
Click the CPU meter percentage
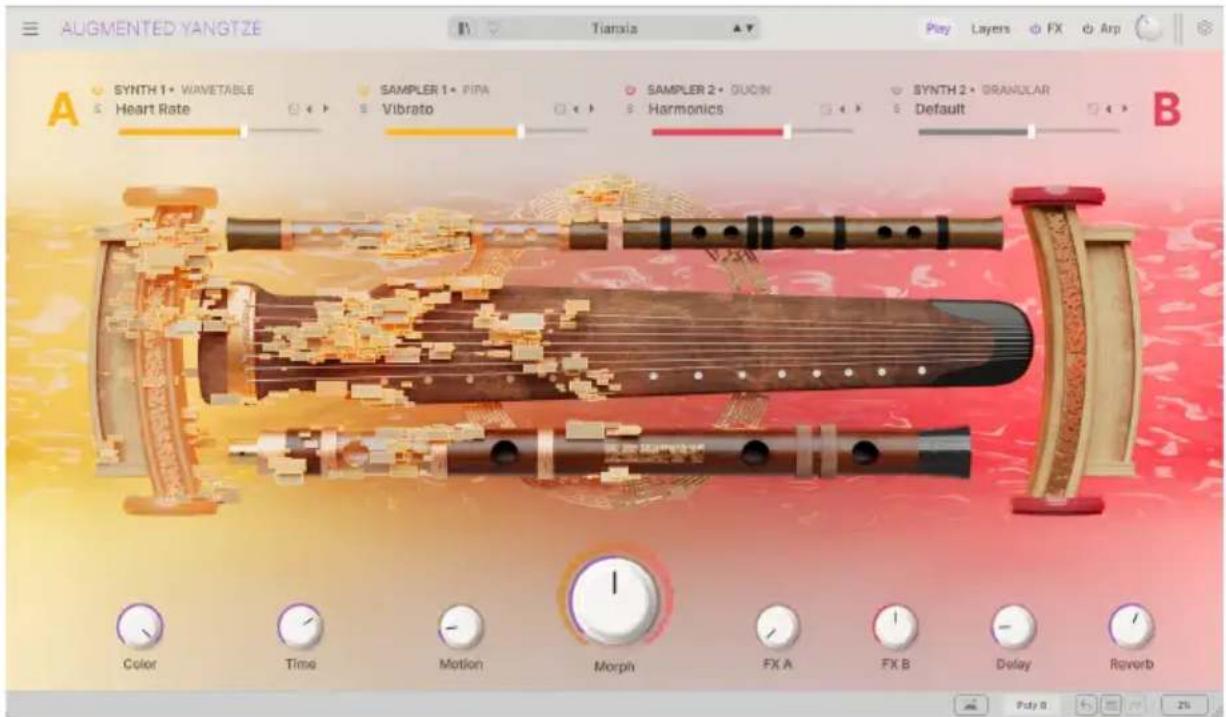pos(1184,704)
